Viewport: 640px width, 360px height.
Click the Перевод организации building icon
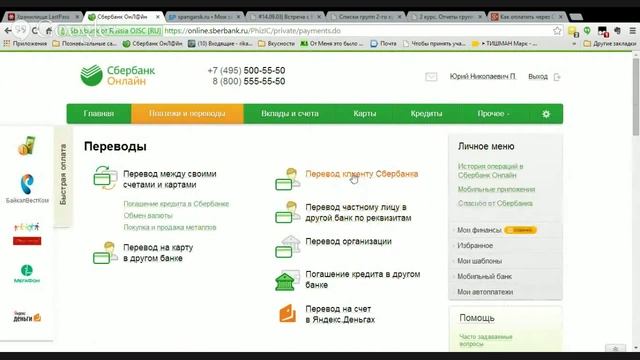click(287, 247)
